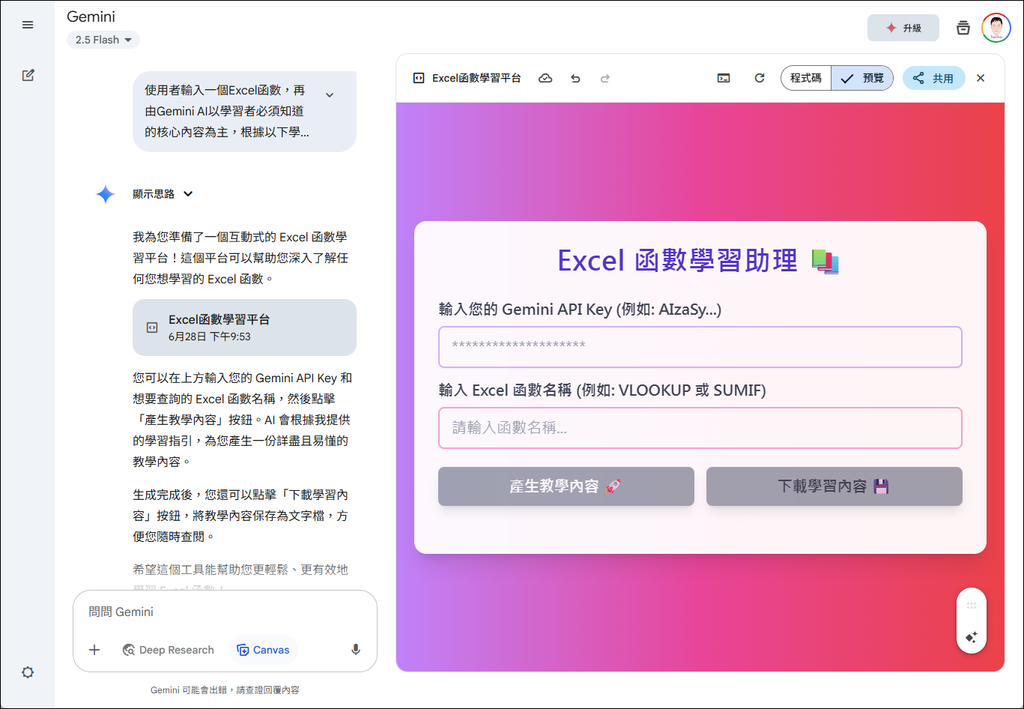This screenshot has height=709, width=1024.
Task: Open the 2.5 Flash model selector
Action: [x=103, y=40]
